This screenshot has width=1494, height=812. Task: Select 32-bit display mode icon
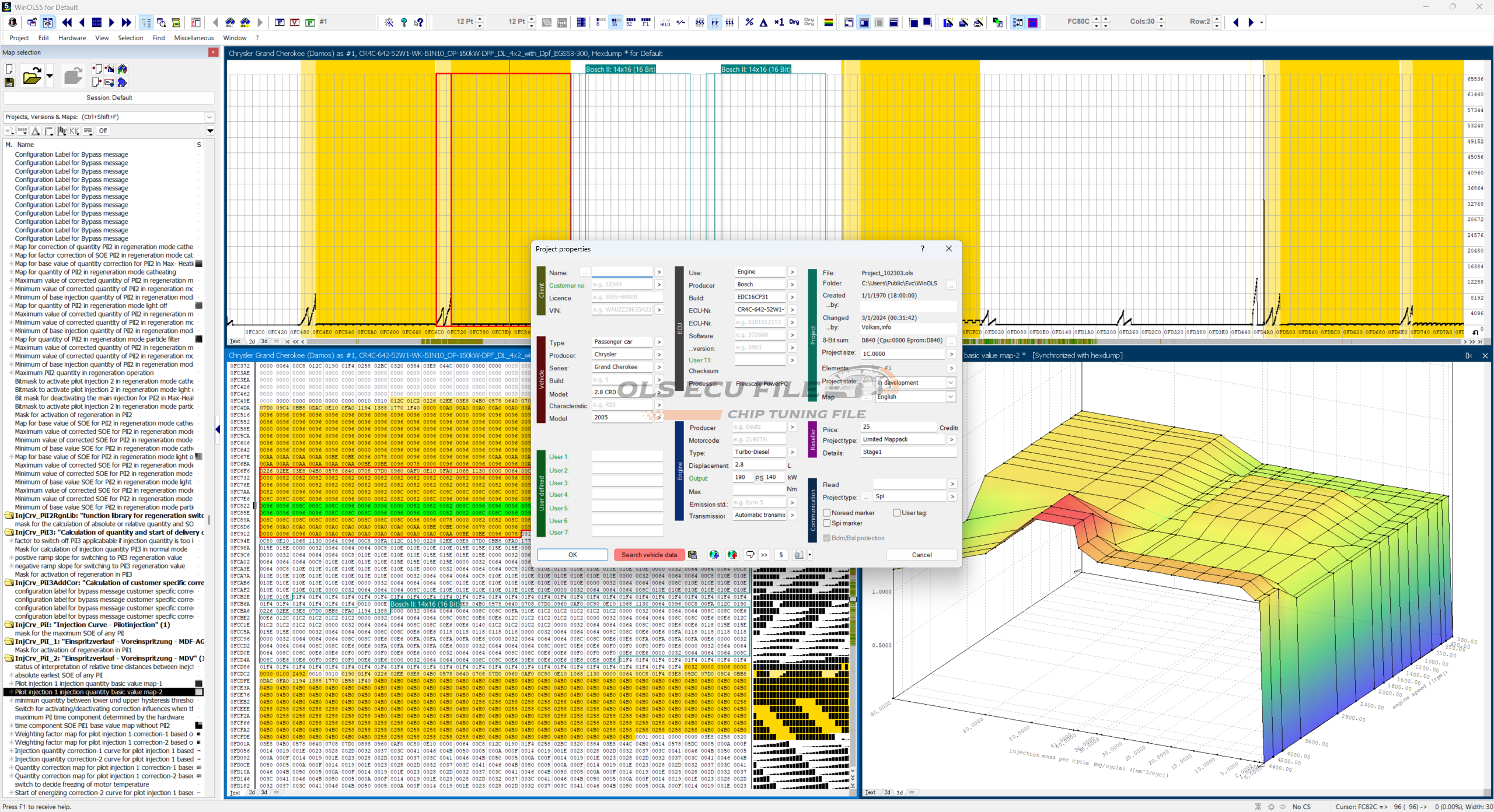click(x=630, y=22)
